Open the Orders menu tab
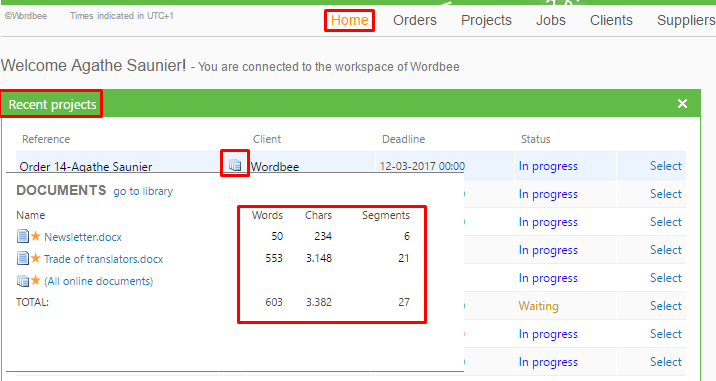The width and height of the screenshot is (716, 381). coord(415,20)
